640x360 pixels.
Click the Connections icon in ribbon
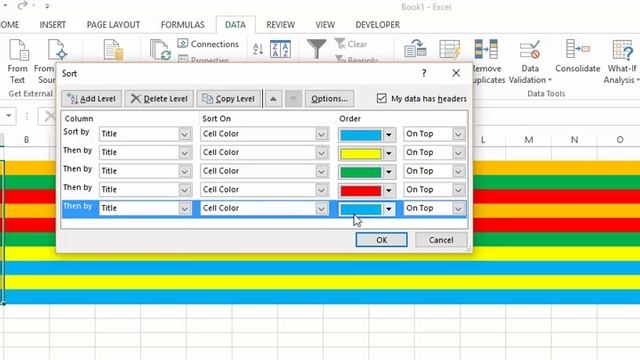pyautogui.click(x=182, y=44)
